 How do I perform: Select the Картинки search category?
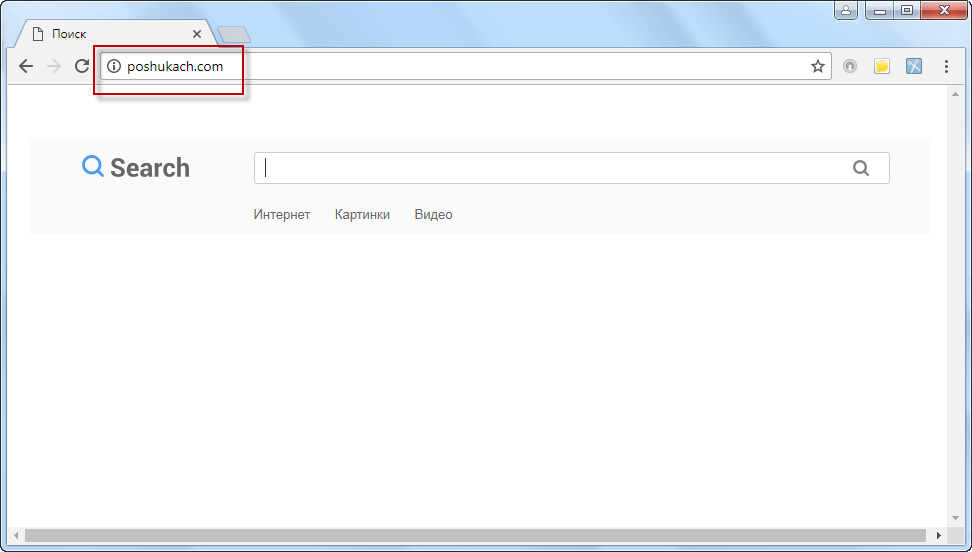[x=362, y=215]
